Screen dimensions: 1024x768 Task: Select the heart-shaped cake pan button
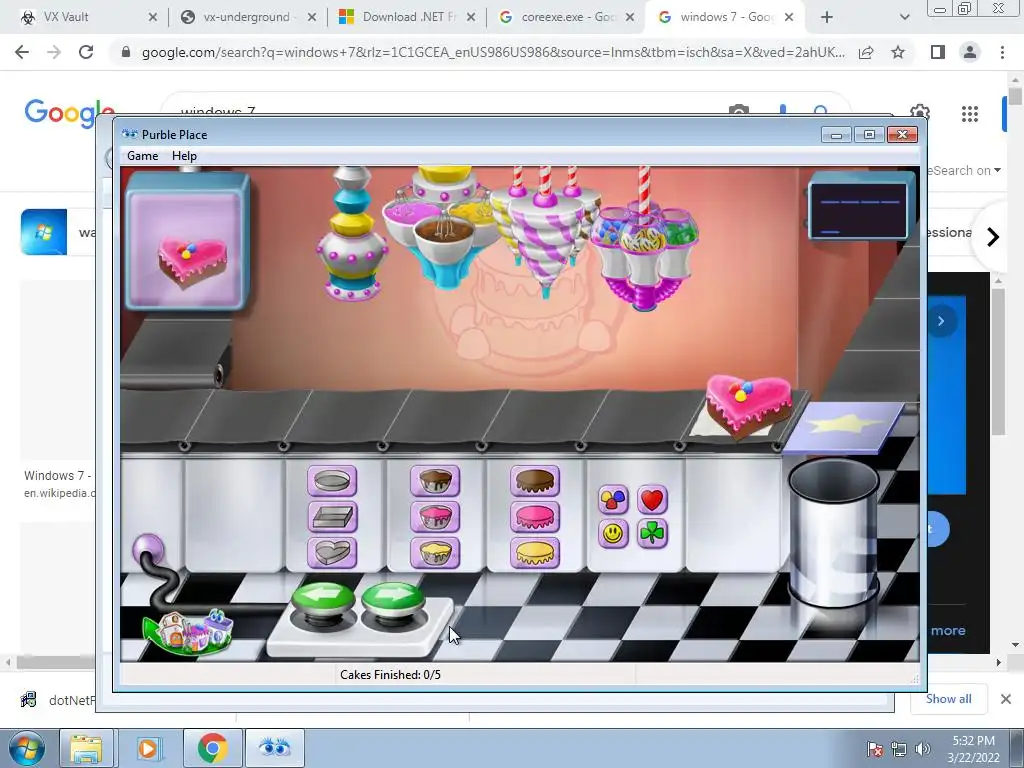click(x=332, y=553)
